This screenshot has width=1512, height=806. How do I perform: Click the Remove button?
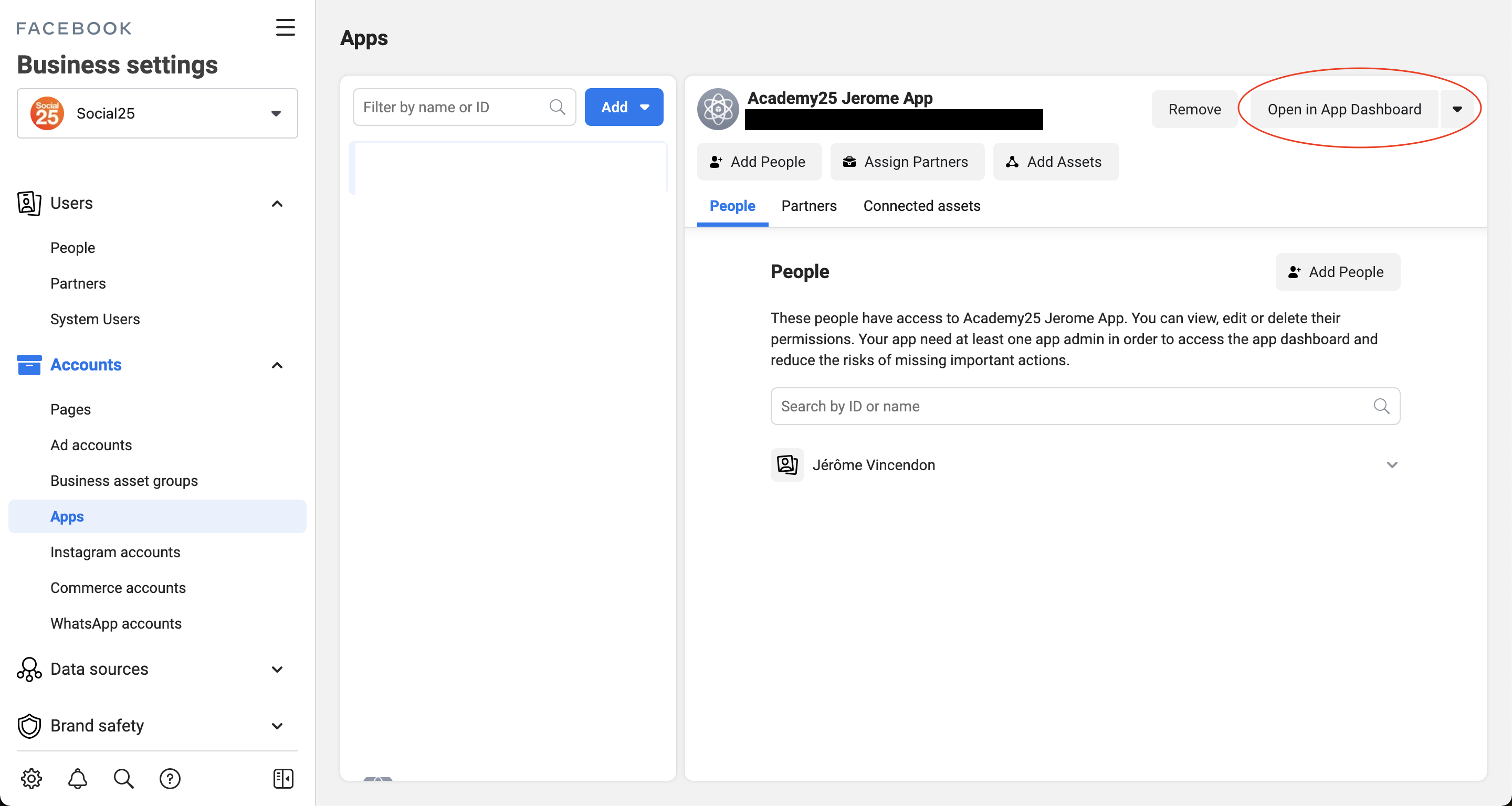click(x=1194, y=110)
